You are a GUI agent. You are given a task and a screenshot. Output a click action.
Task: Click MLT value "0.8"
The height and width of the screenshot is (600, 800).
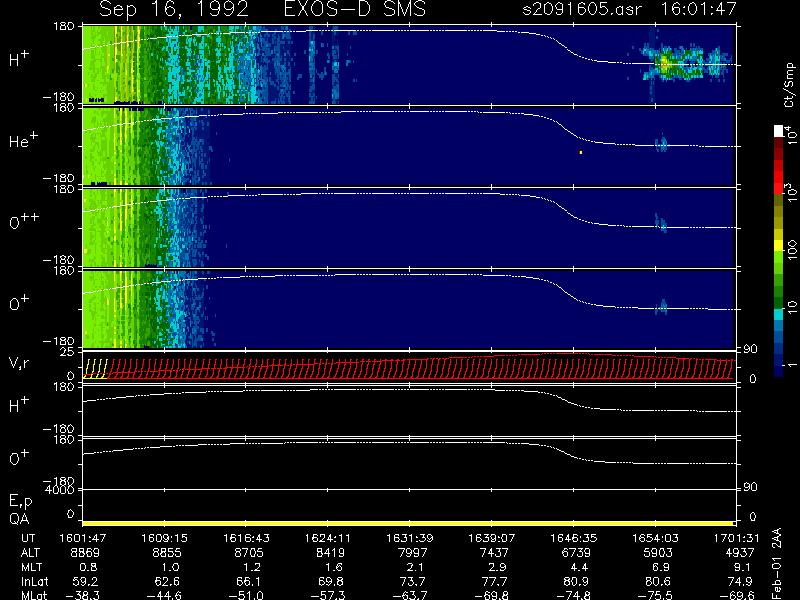tap(88, 567)
